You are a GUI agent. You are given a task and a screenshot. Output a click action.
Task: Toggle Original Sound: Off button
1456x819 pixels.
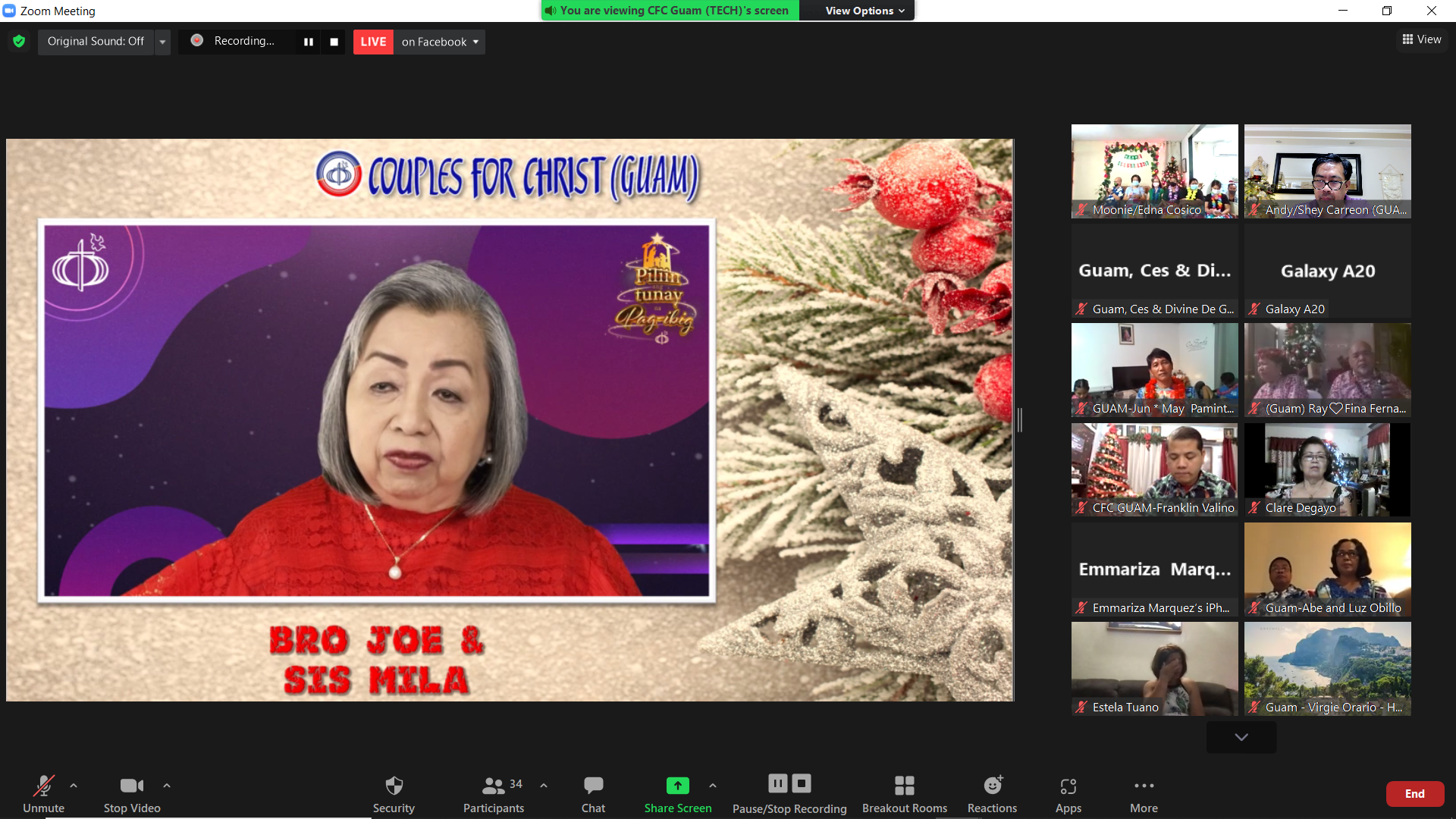point(96,41)
